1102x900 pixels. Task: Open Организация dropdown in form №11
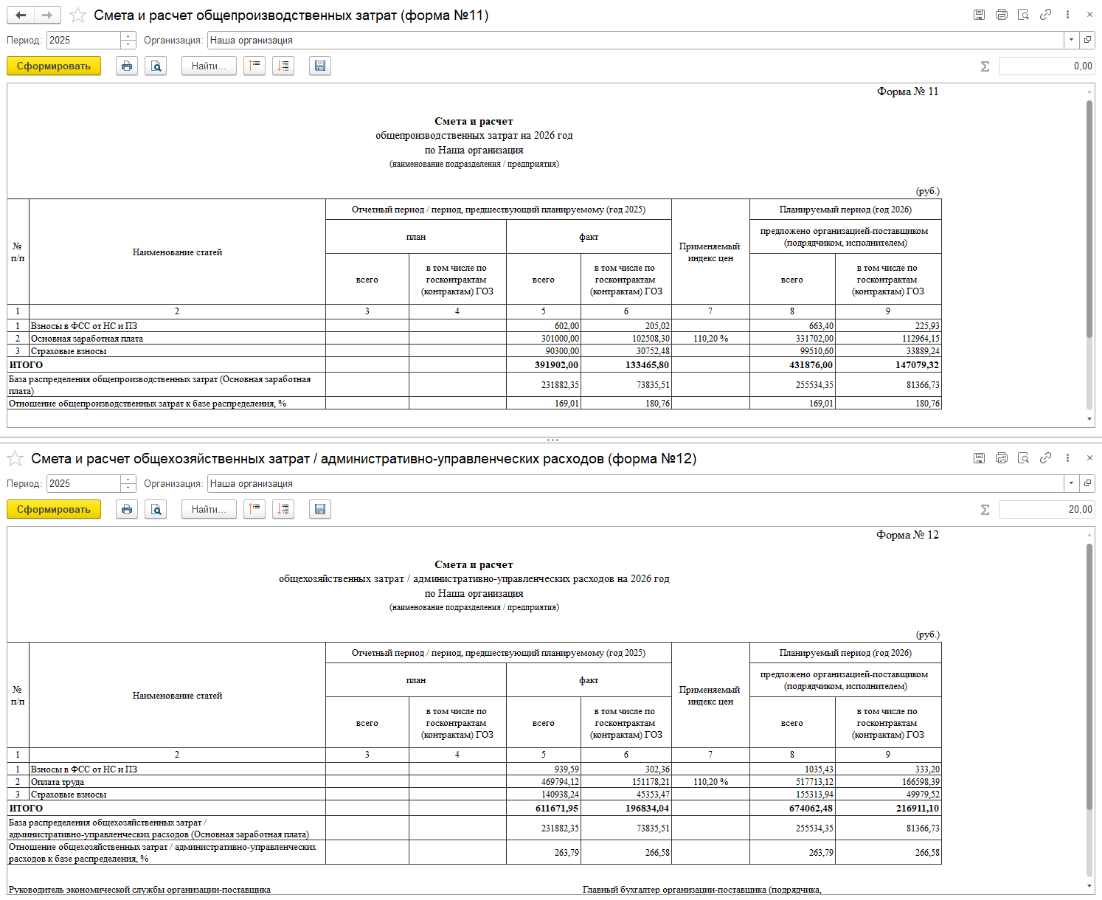click(1071, 40)
